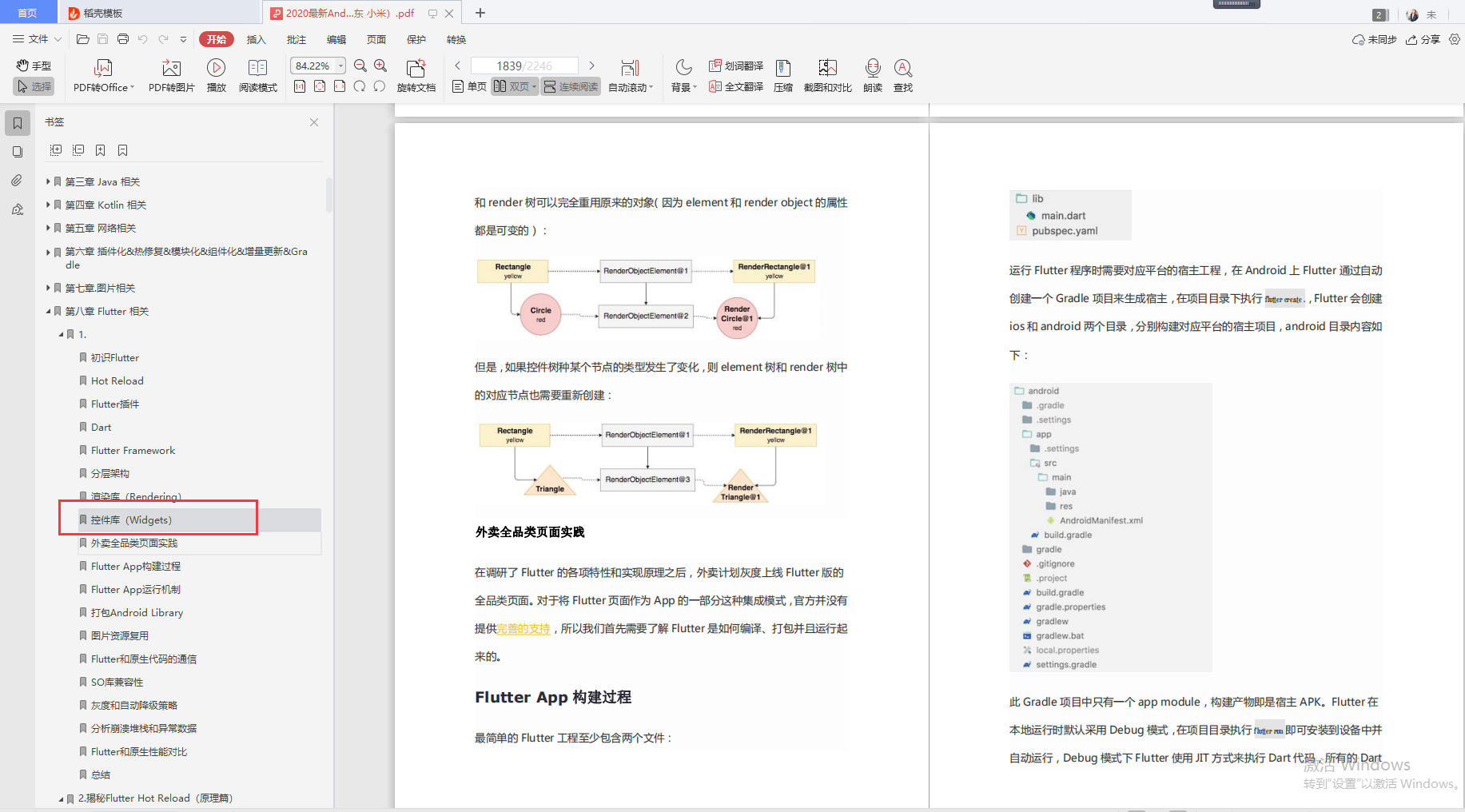Activate the Select (选择) cursor tool
The height and width of the screenshot is (812, 1465).
[34, 86]
